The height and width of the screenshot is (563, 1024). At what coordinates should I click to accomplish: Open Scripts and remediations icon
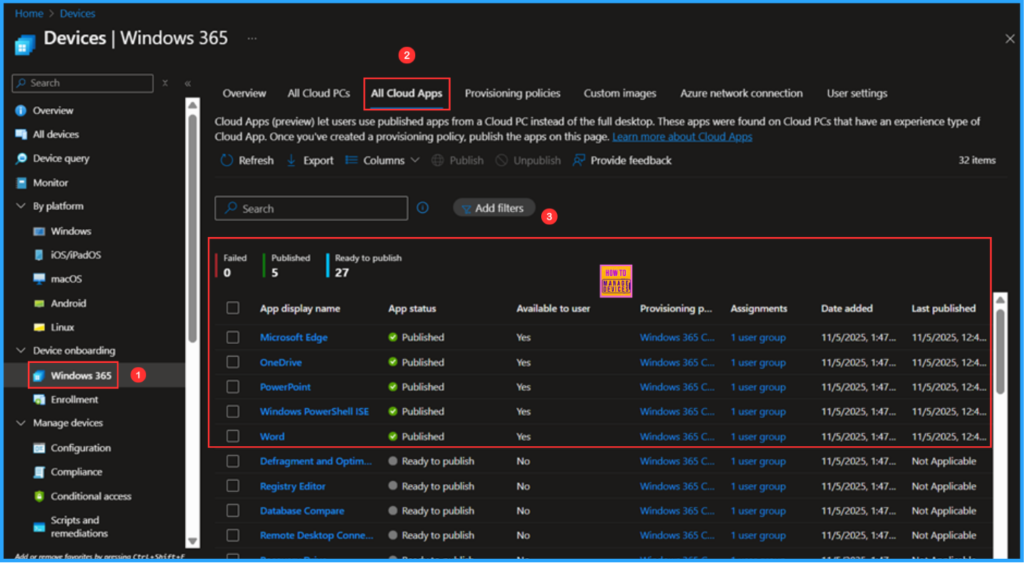(39, 527)
